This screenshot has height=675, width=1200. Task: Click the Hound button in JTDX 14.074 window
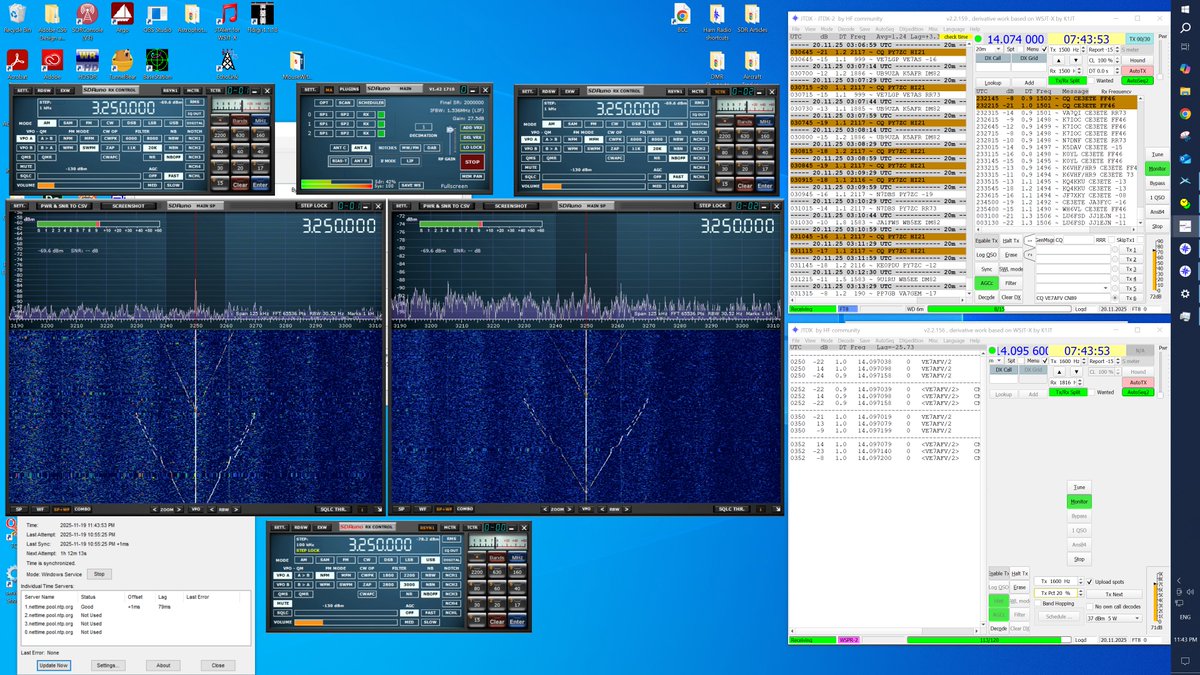(1137, 60)
